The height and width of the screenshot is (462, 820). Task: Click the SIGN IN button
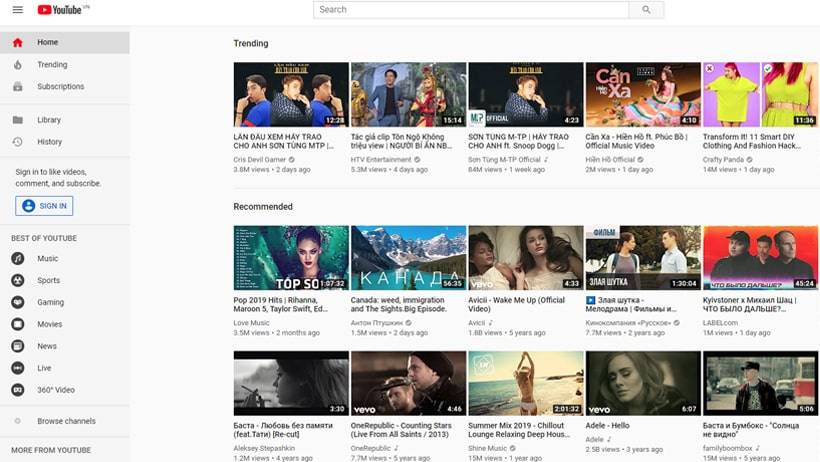[44, 206]
